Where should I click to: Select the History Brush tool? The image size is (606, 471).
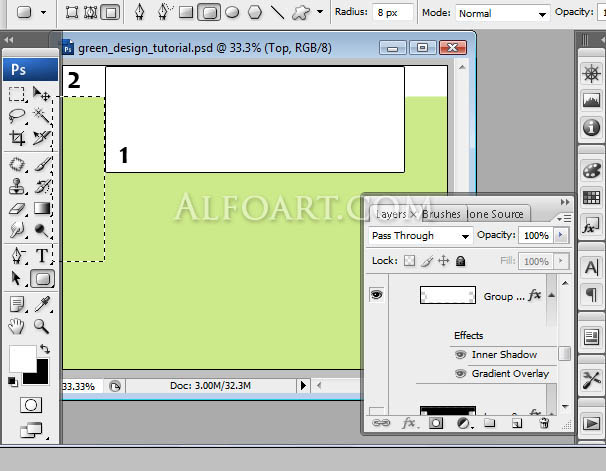pos(41,186)
